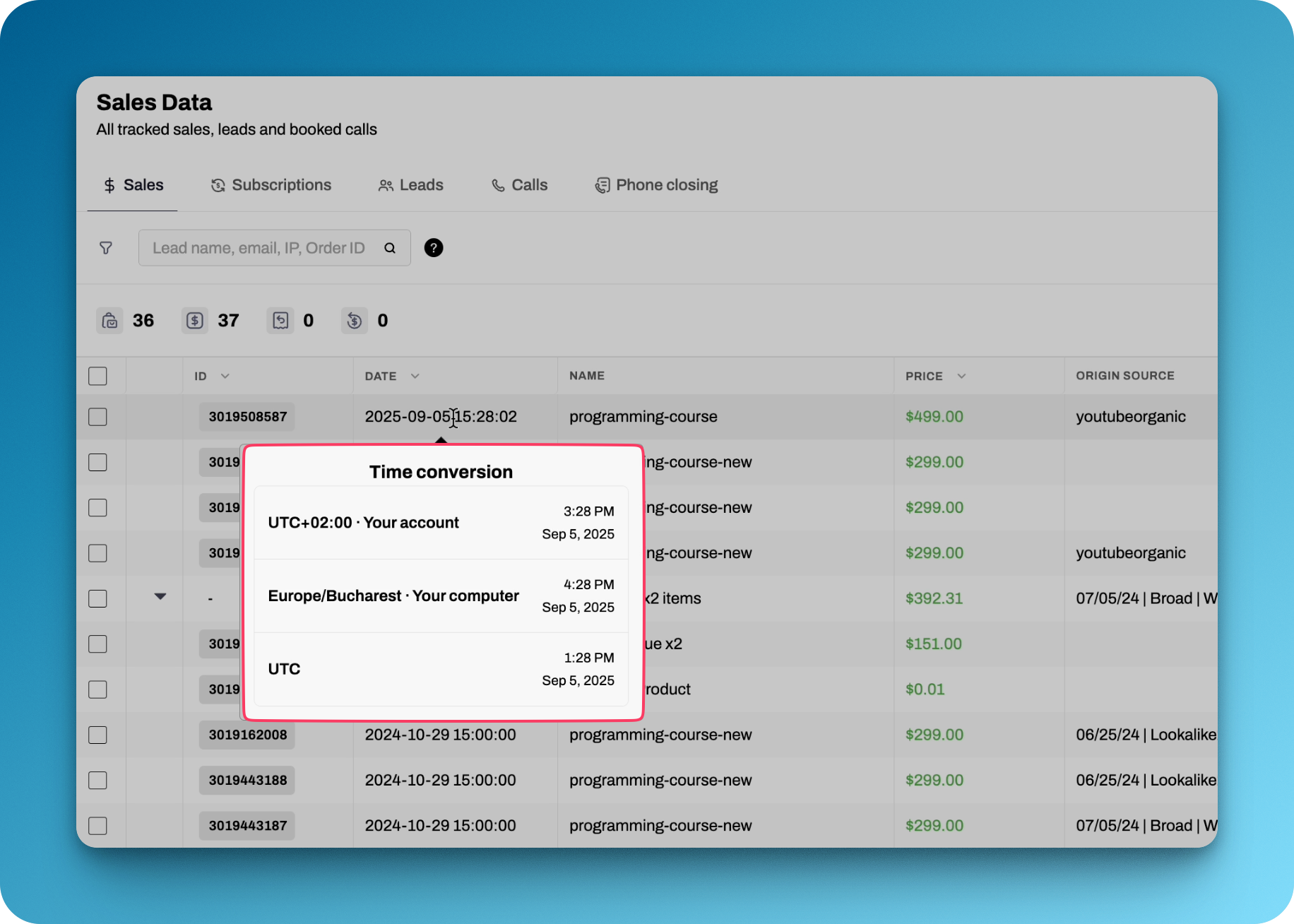Click the search magnifier icon
1294x924 pixels.
[x=390, y=248]
